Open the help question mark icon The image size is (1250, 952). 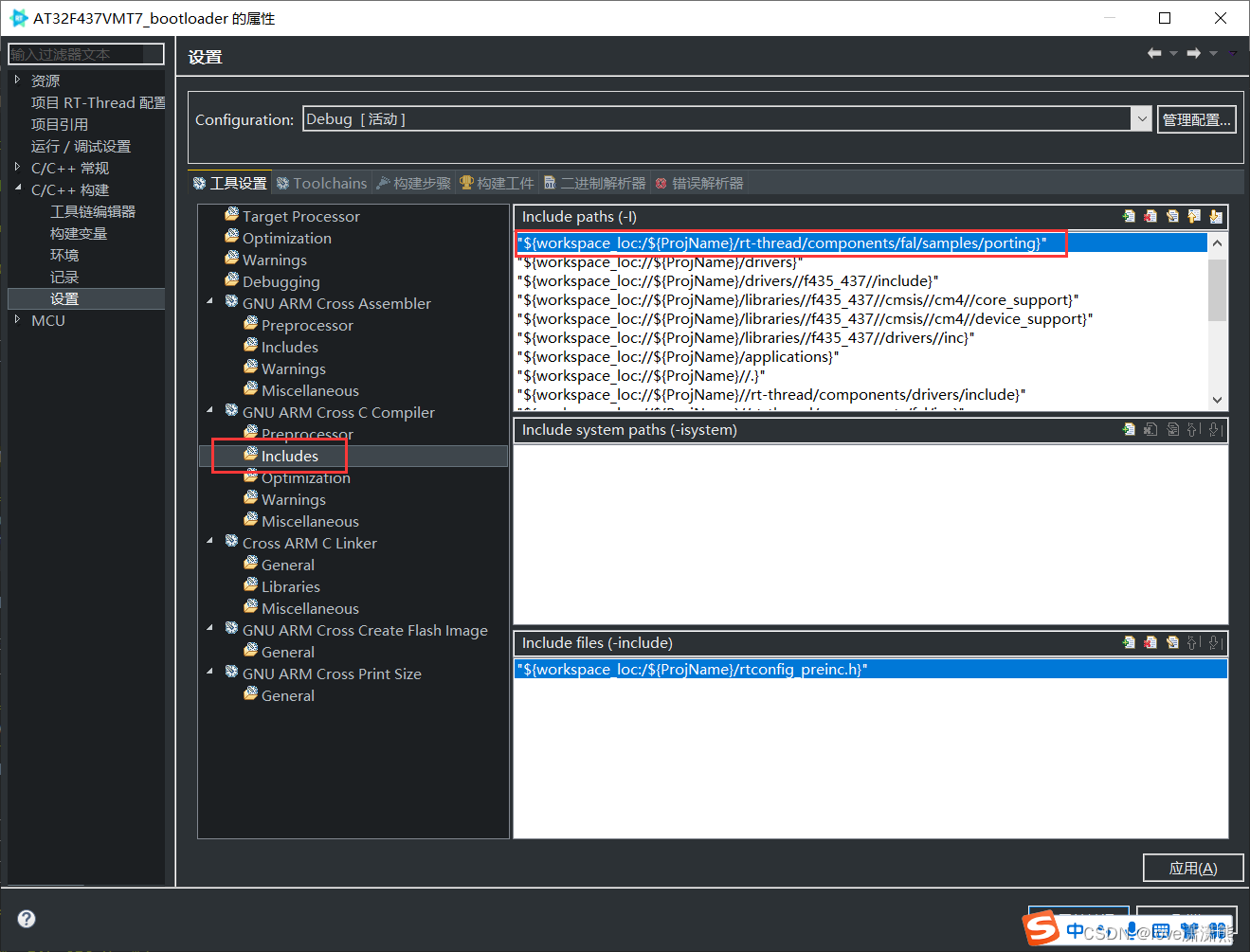pyautogui.click(x=27, y=918)
